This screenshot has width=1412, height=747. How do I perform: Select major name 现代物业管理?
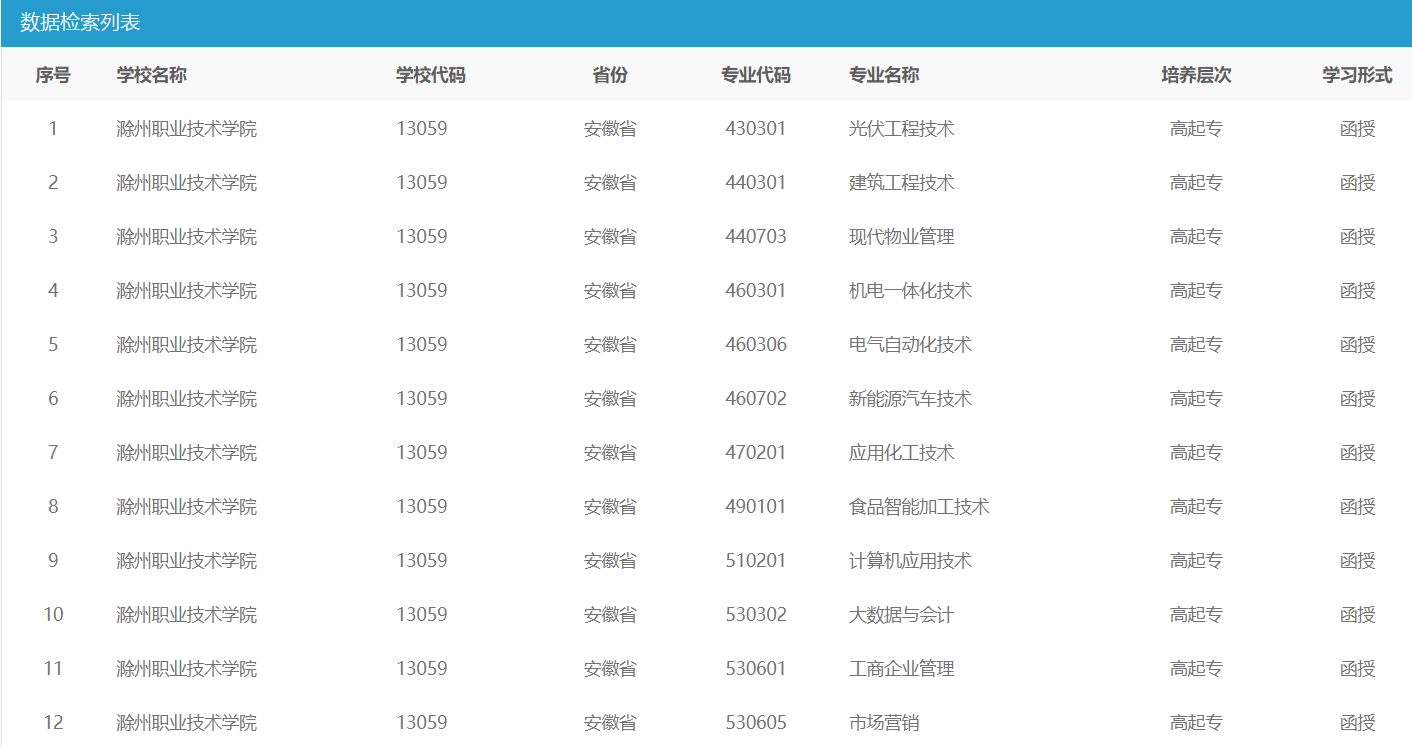point(902,237)
